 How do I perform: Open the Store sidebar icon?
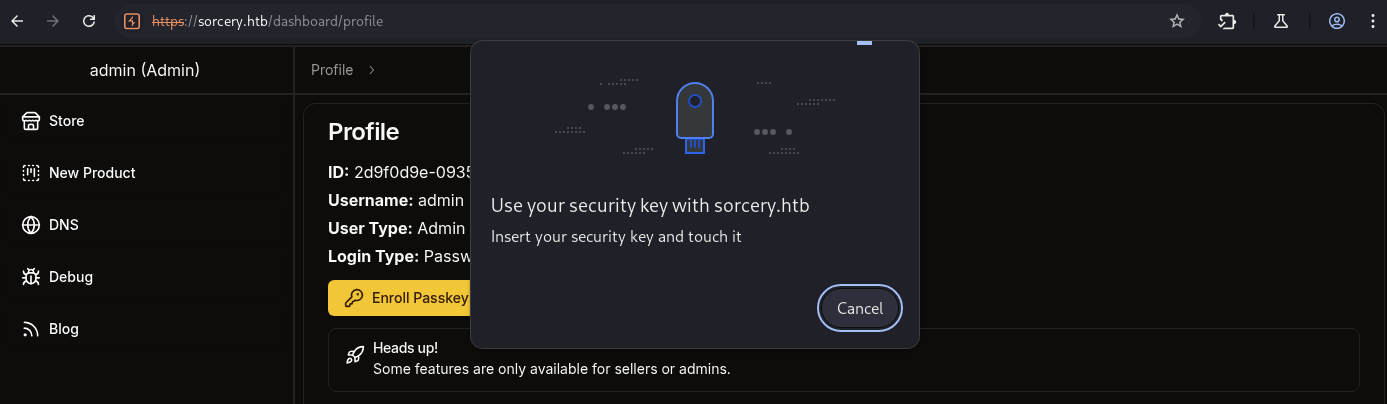click(31, 121)
